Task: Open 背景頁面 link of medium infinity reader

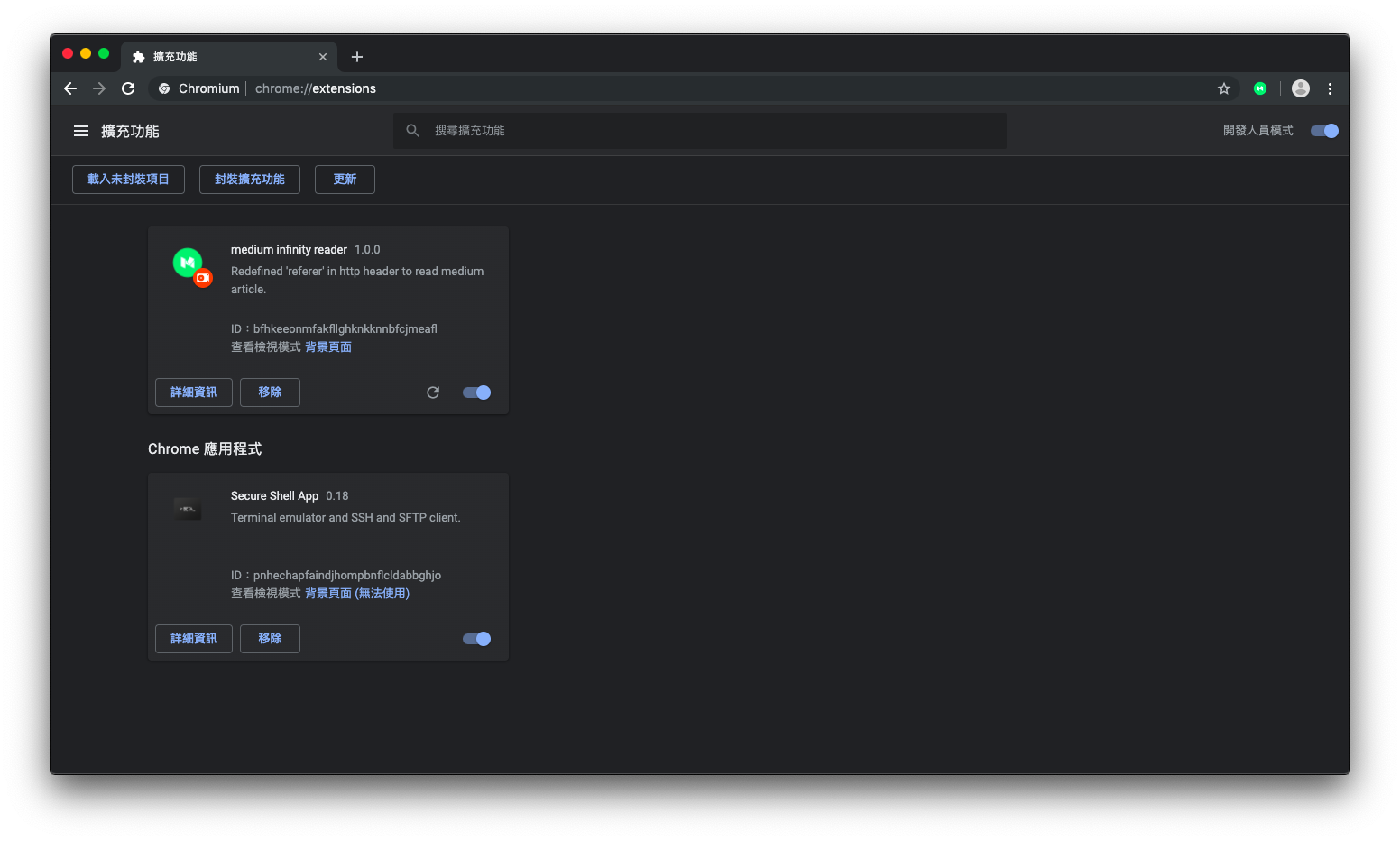Action: tap(328, 347)
